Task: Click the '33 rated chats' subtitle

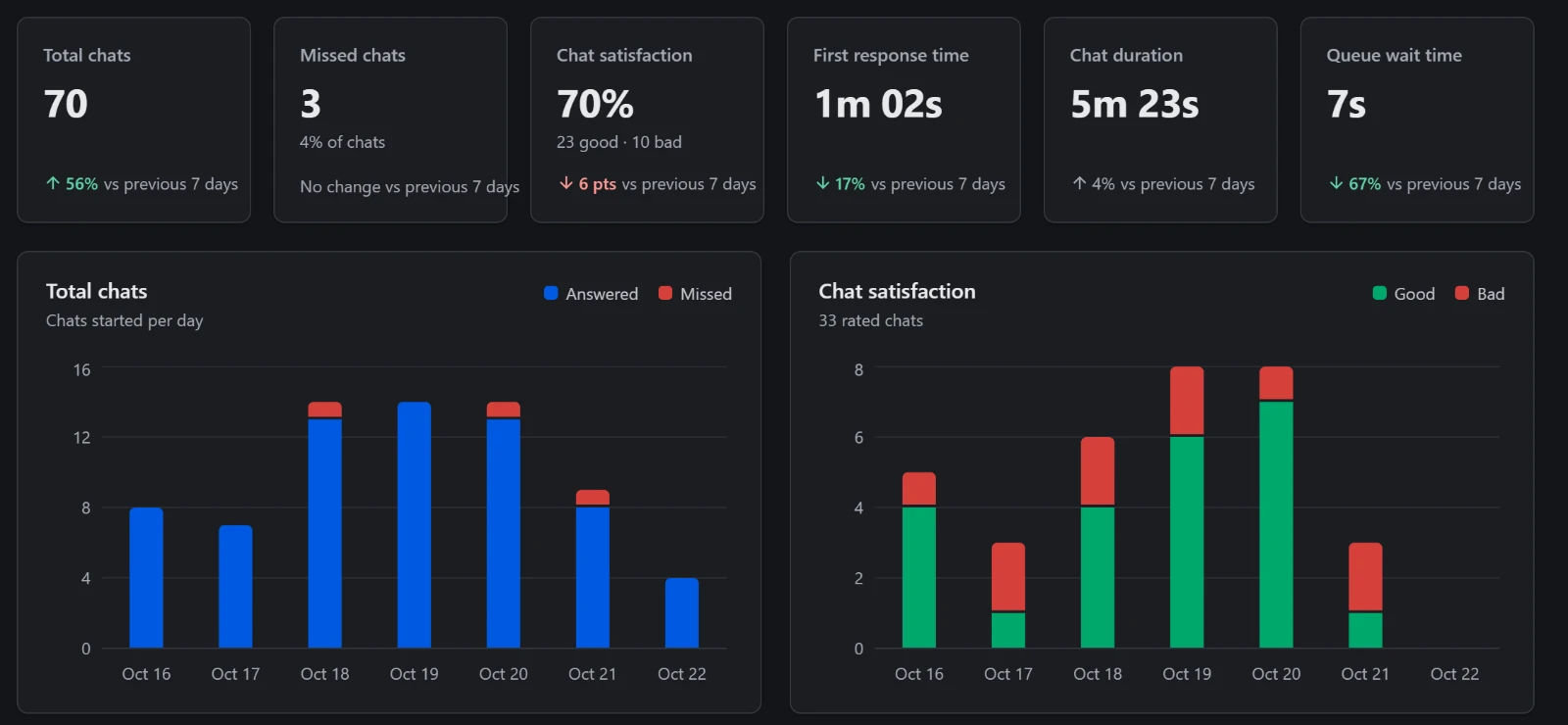Action: point(870,320)
